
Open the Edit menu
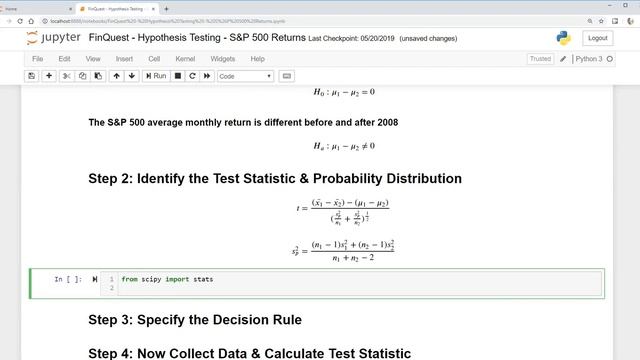coord(64,59)
